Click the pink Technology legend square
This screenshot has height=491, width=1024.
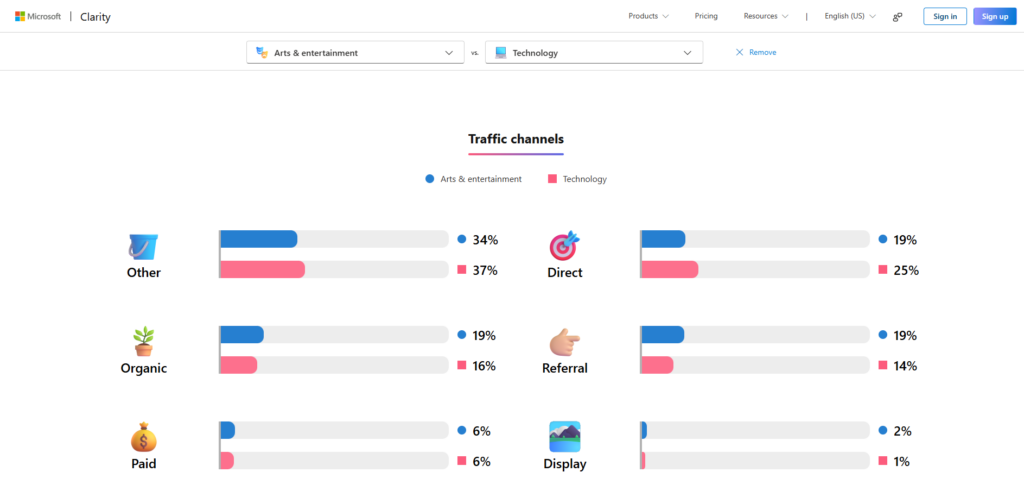(552, 179)
